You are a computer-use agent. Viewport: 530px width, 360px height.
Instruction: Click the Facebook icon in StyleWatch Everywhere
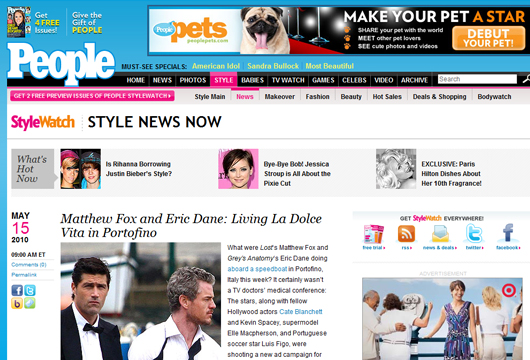[x=508, y=233]
